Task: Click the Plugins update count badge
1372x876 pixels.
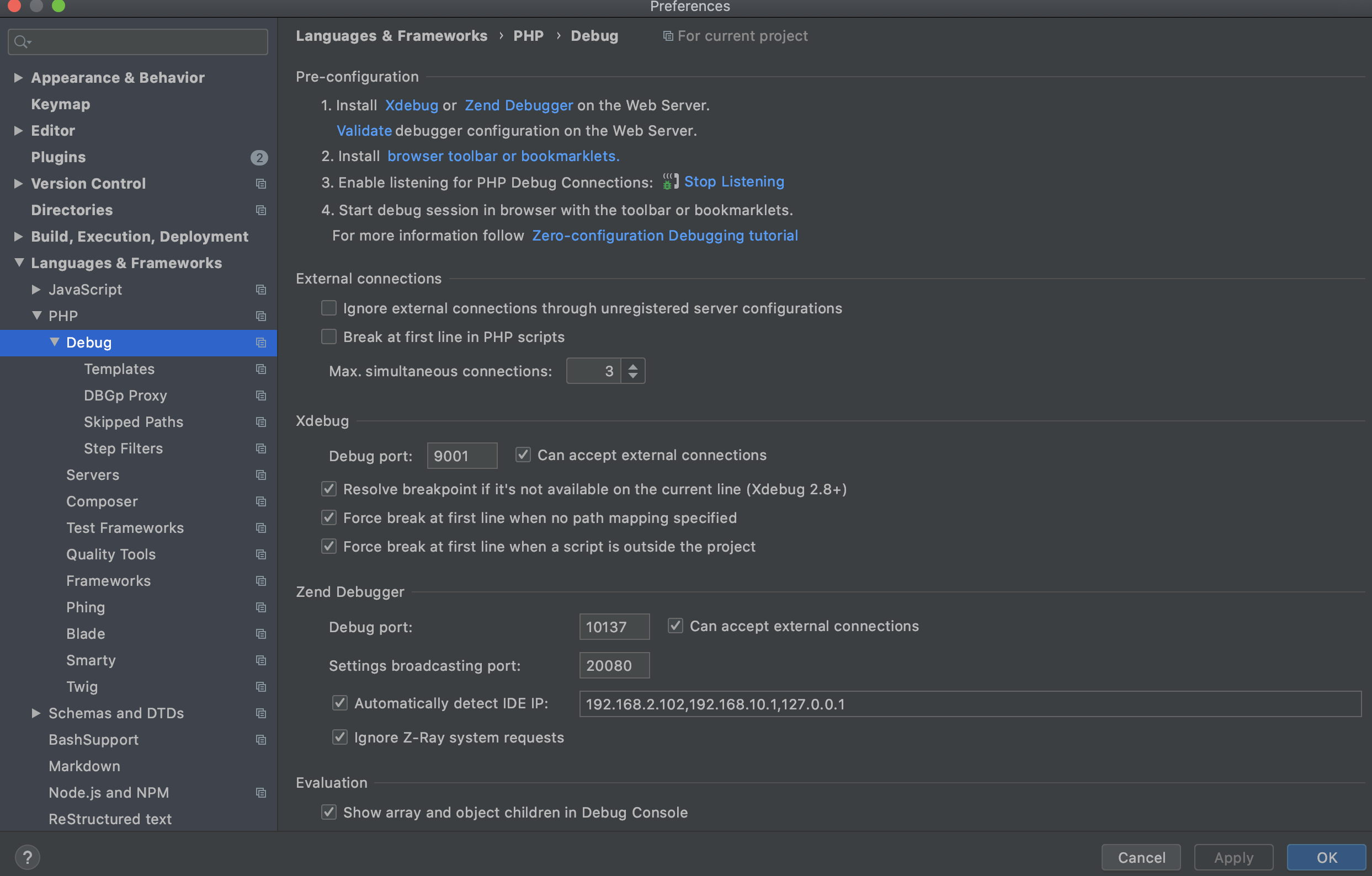Action: click(x=259, y=158)
